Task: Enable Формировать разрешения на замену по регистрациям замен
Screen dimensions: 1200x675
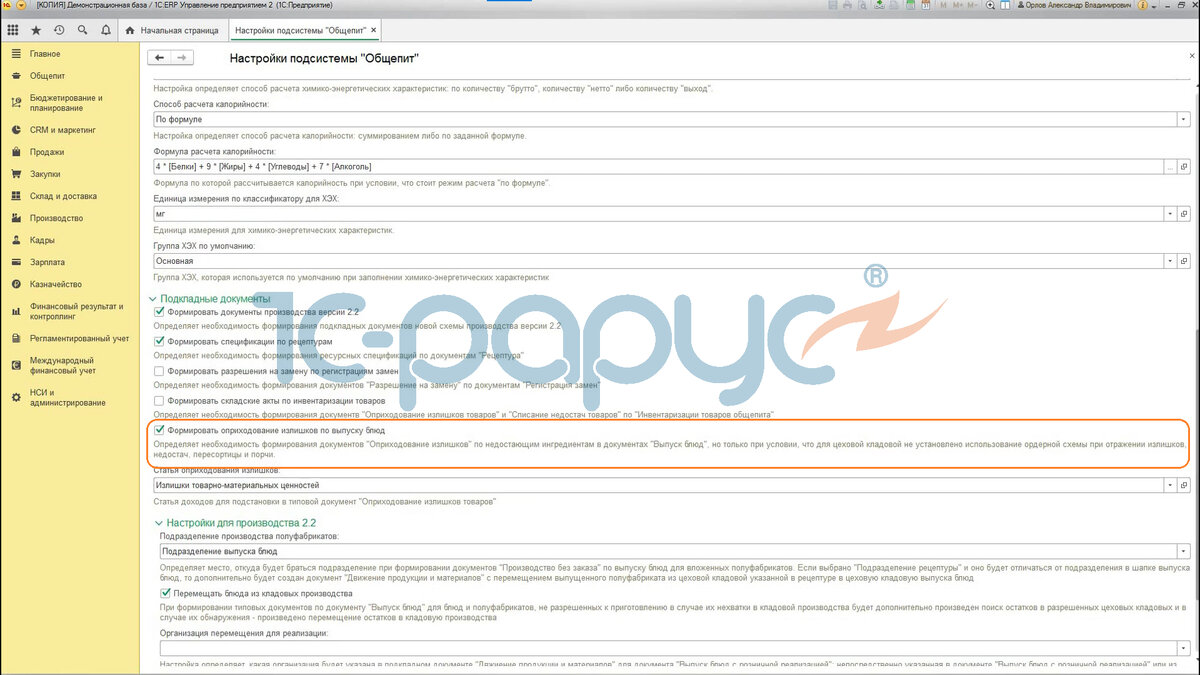Action: tap(159, 371)
